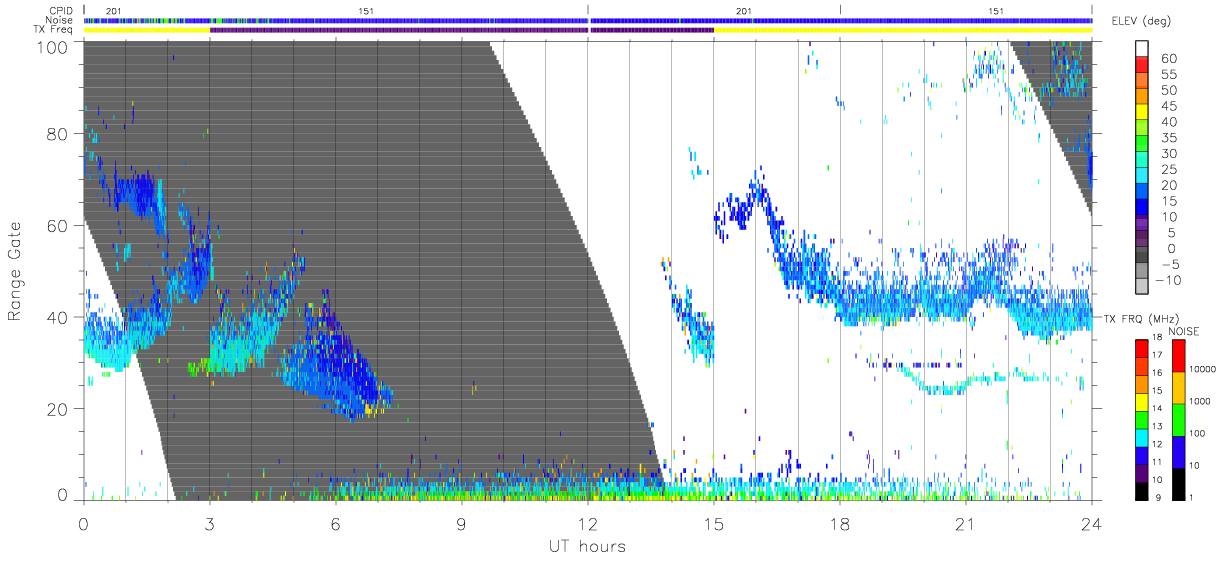Click the 100 label in the NOISE legend
This screenshot has height=567, width=1228.
click(x=1199, y=434)
